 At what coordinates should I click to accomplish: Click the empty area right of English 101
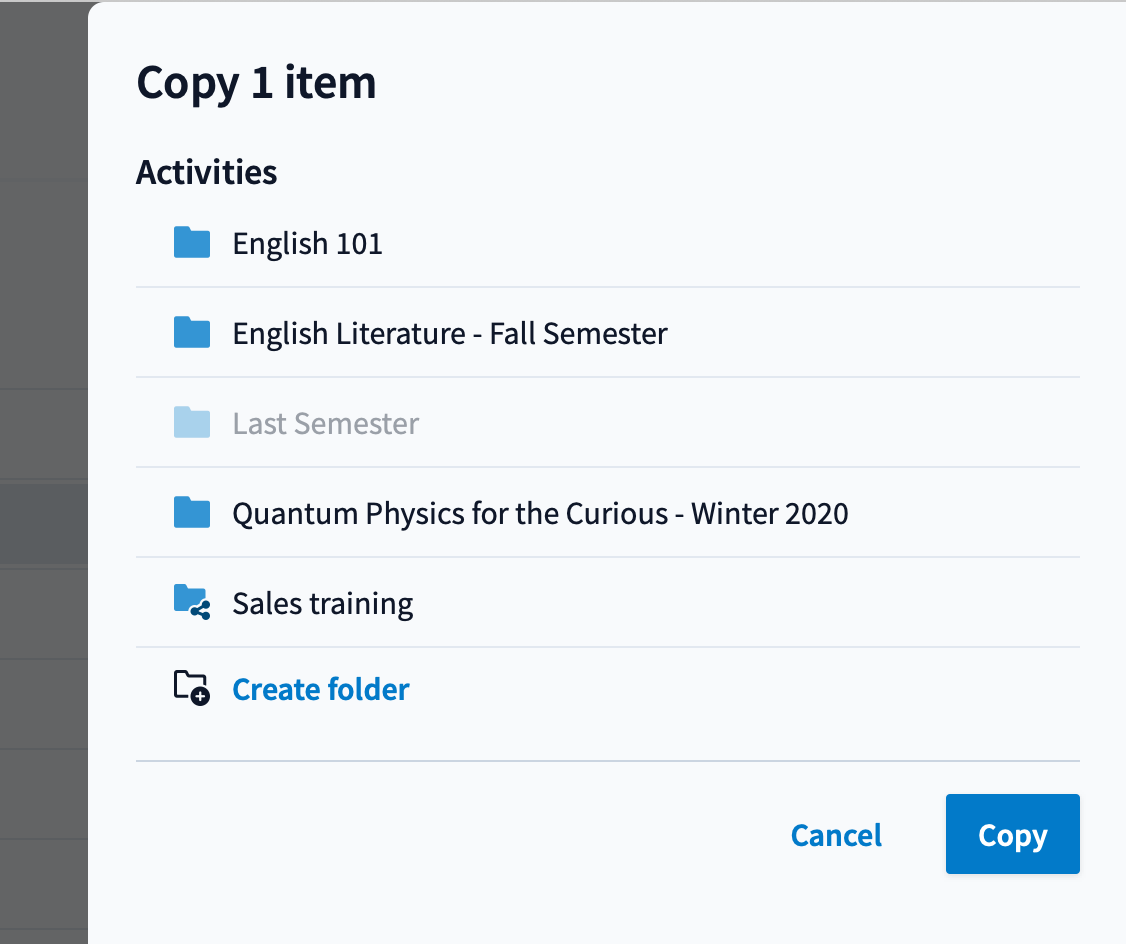(731, 243)
